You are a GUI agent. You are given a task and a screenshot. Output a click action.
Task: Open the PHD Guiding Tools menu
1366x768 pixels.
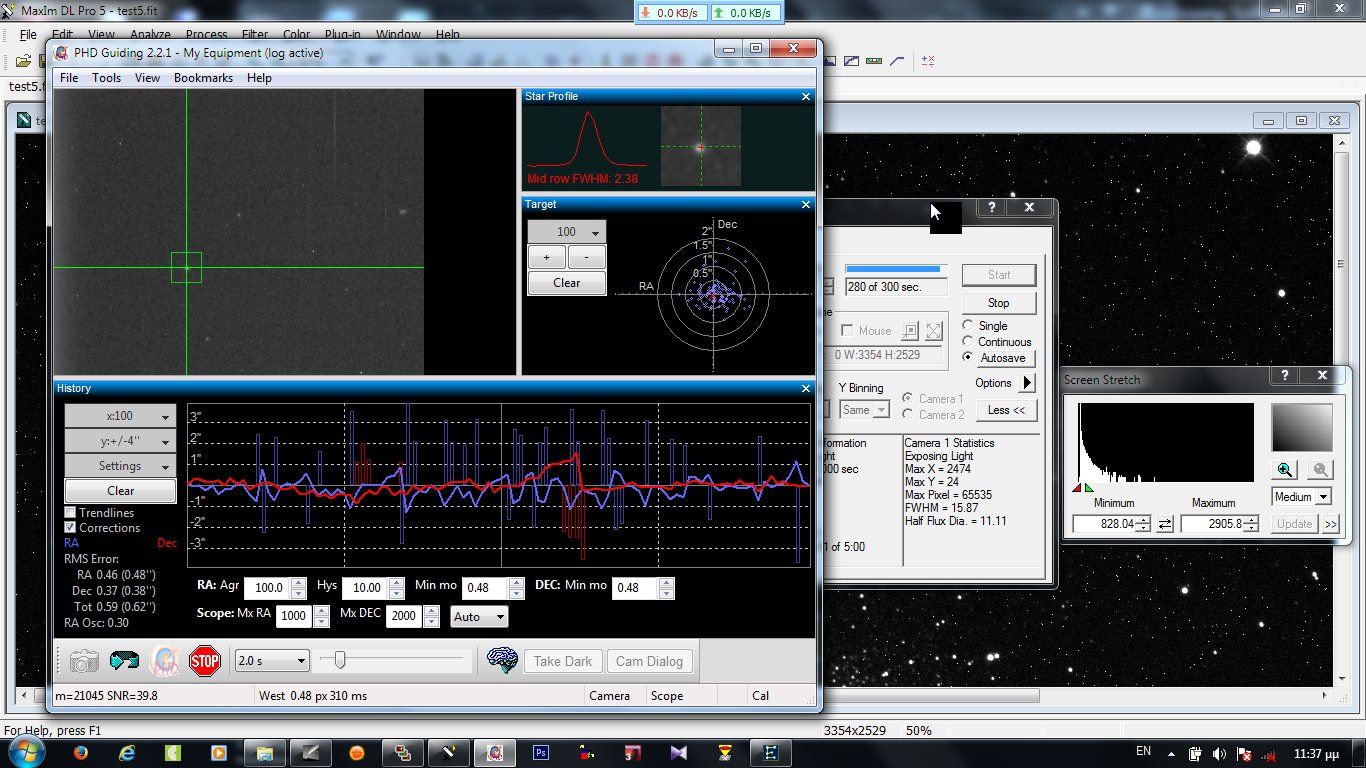click(106, 78)
